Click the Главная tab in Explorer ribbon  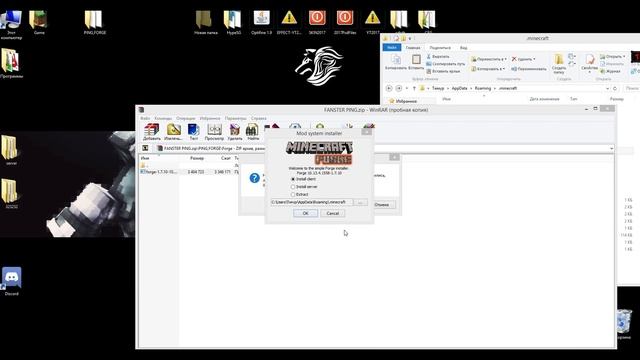pos(413,48)
